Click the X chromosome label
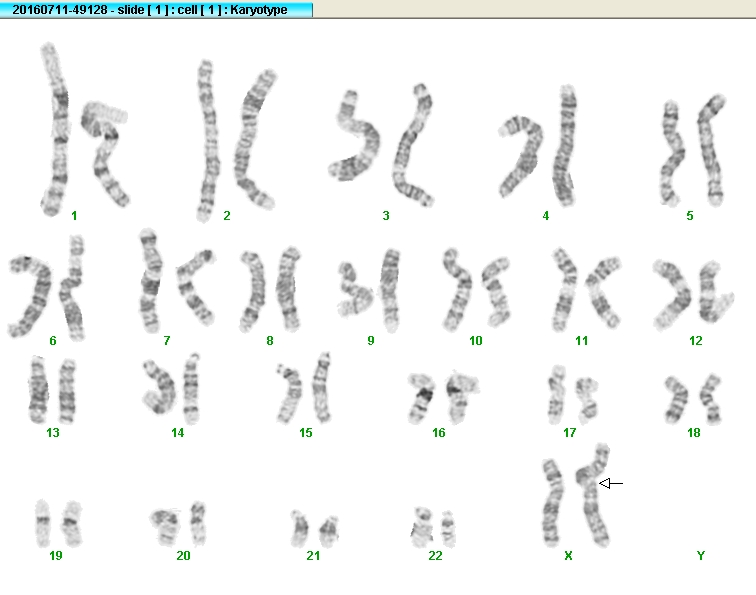The height and width of the screenshot is (595, 756). tap(568, 555)
